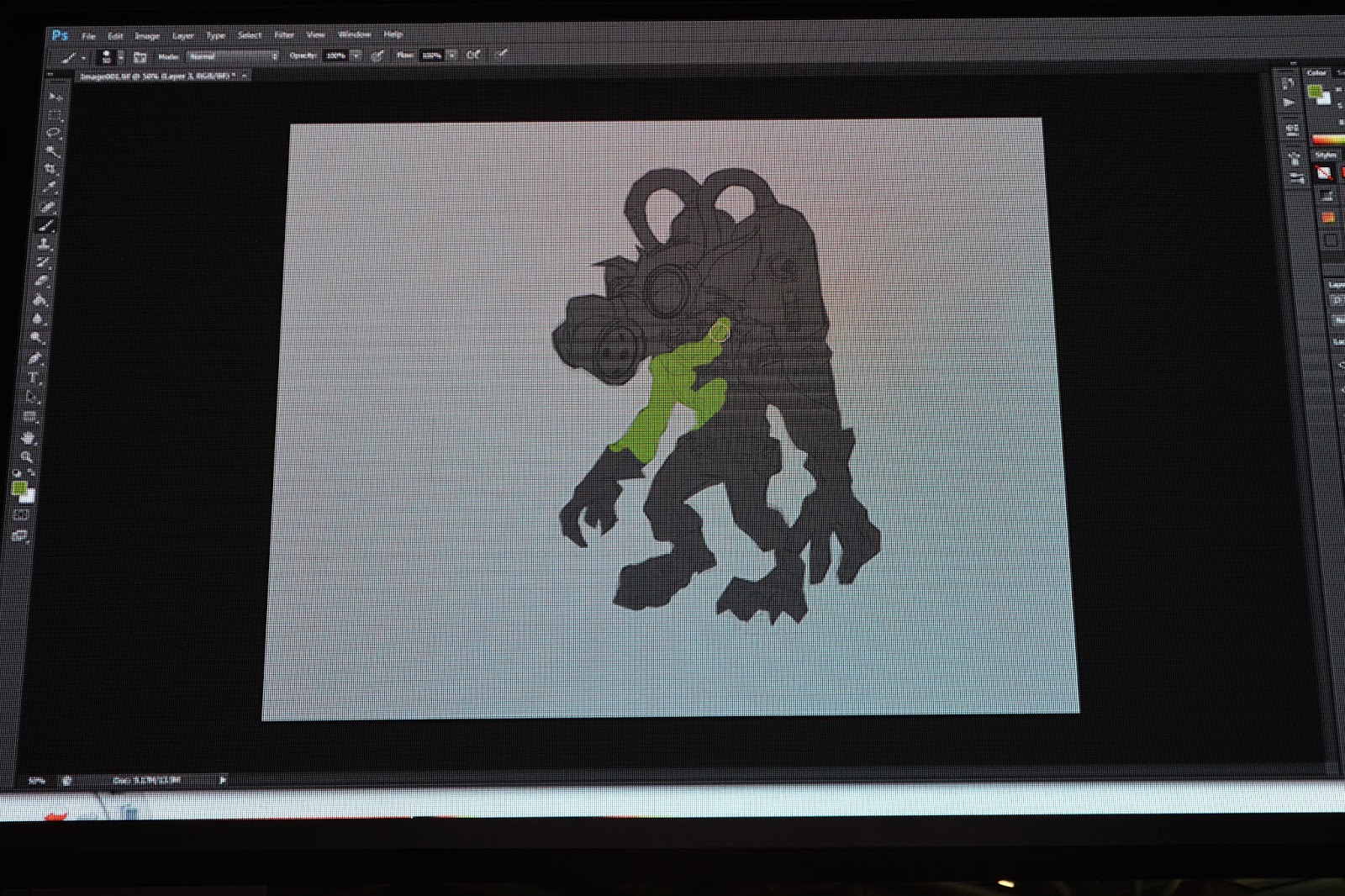Select the Pen tool

click(x=35, y=359)
